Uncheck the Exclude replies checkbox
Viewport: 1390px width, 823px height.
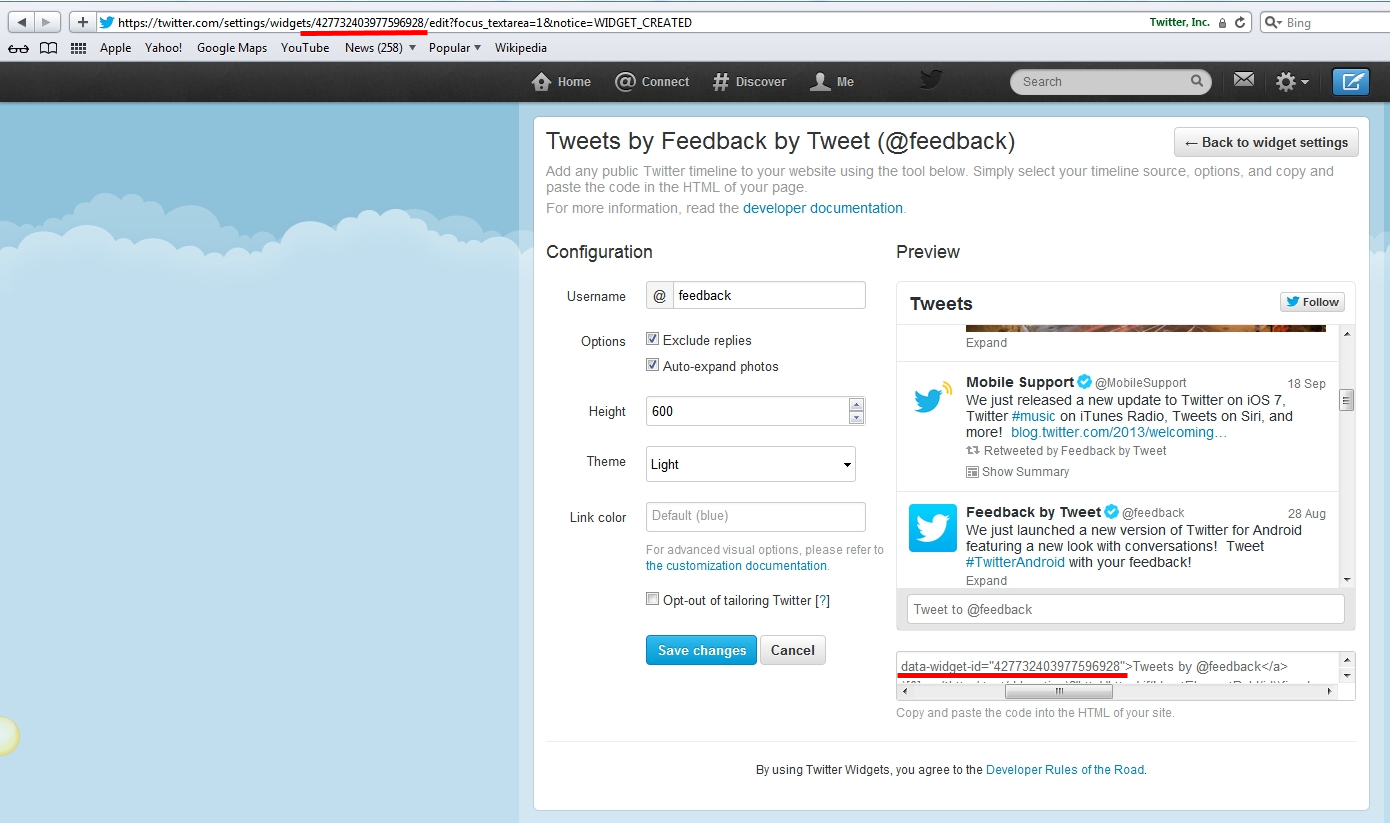click(653, 339)
